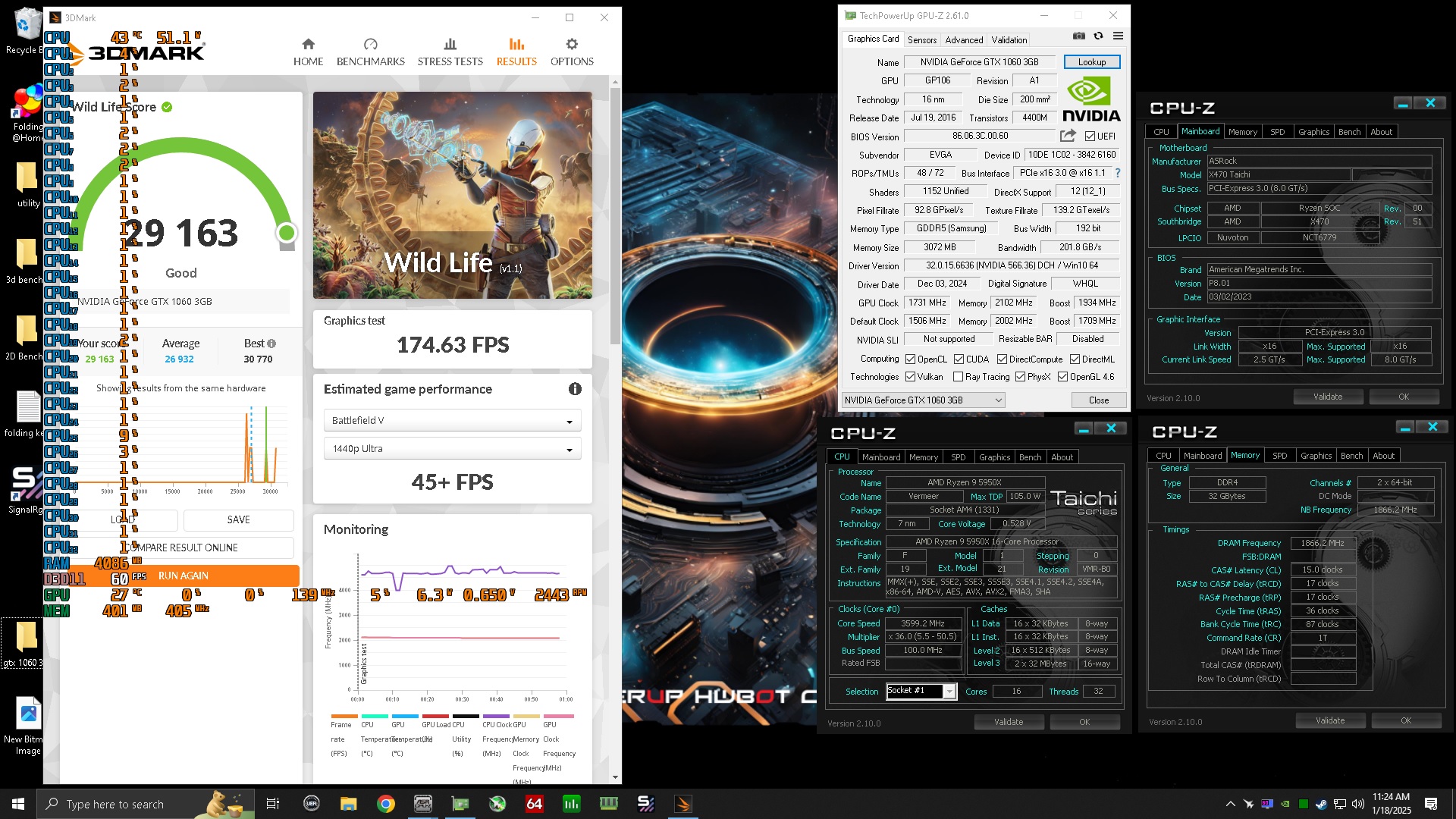Click the purple CPU Clock legend swatch
Screen dimensions: 1456x819
[x=496, y=716]
